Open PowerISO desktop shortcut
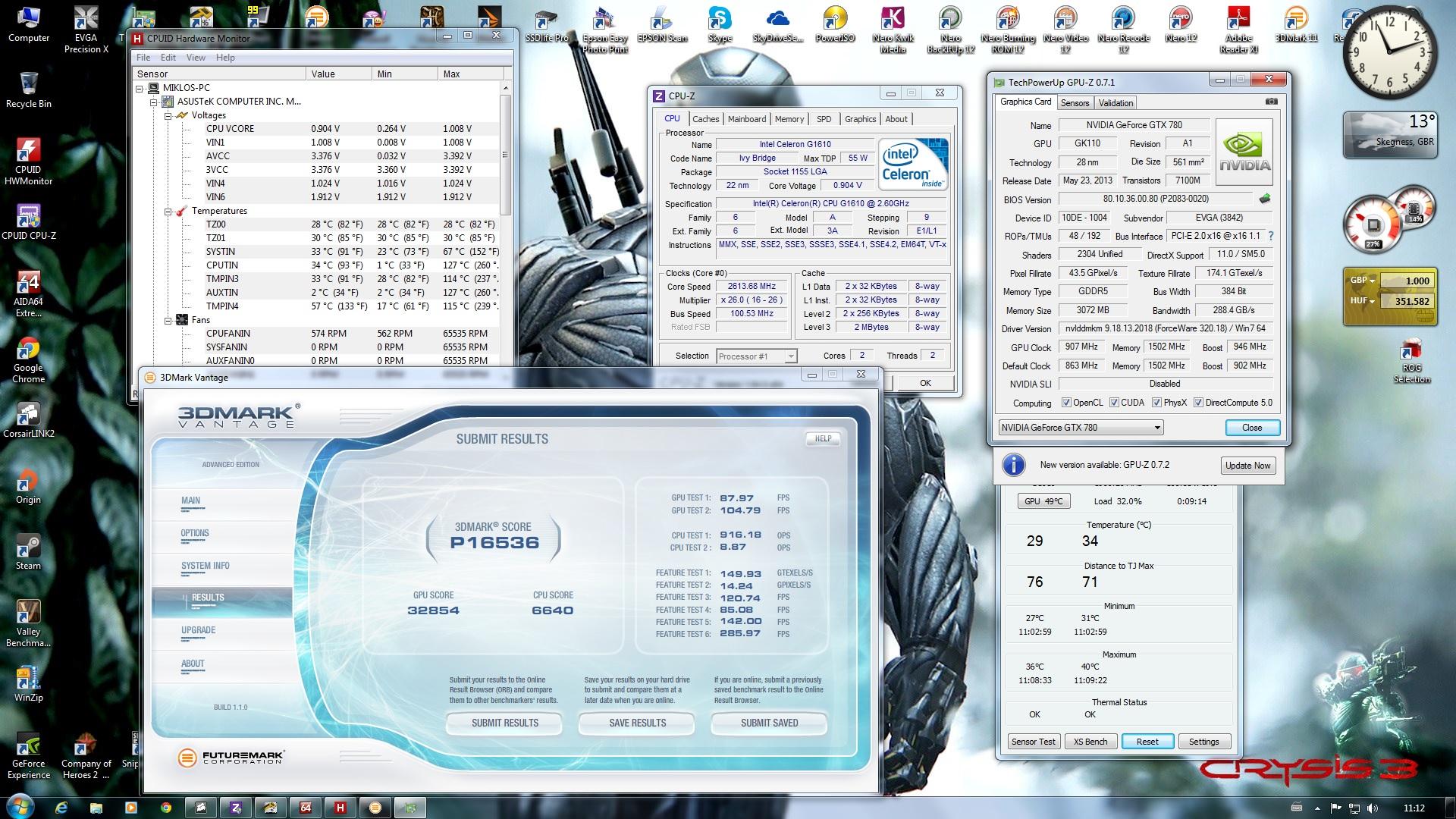This screenshot has width=1456, height=819. point(835,24)
